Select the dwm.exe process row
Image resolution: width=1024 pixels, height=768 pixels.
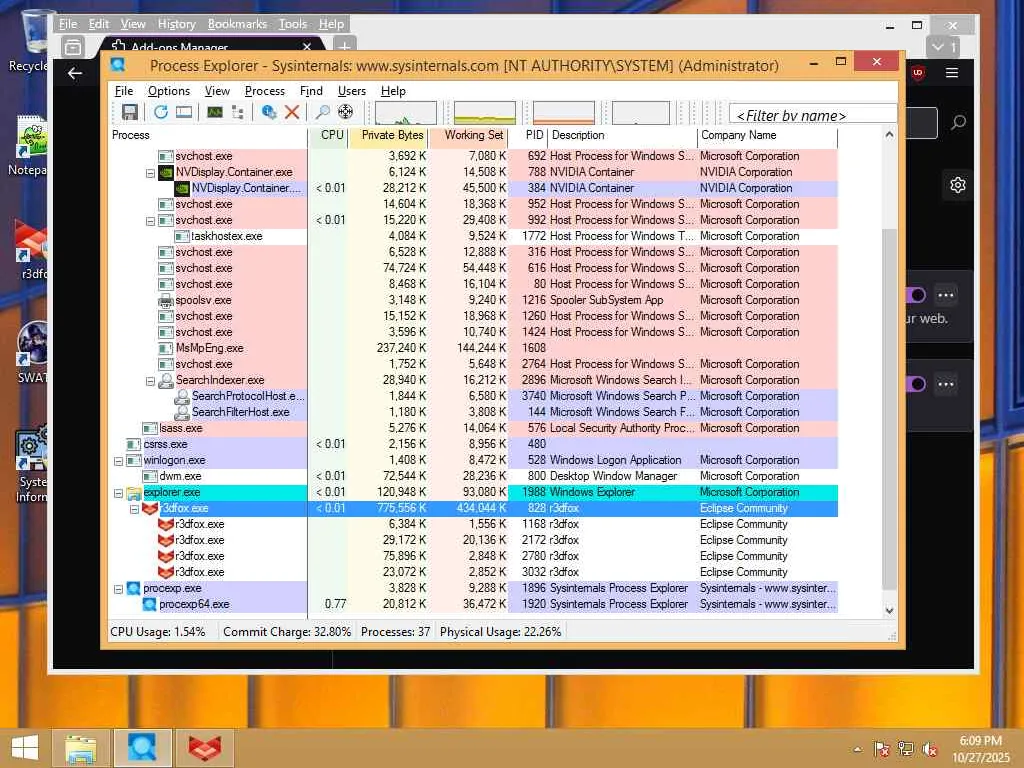click(x=473, y=476)
